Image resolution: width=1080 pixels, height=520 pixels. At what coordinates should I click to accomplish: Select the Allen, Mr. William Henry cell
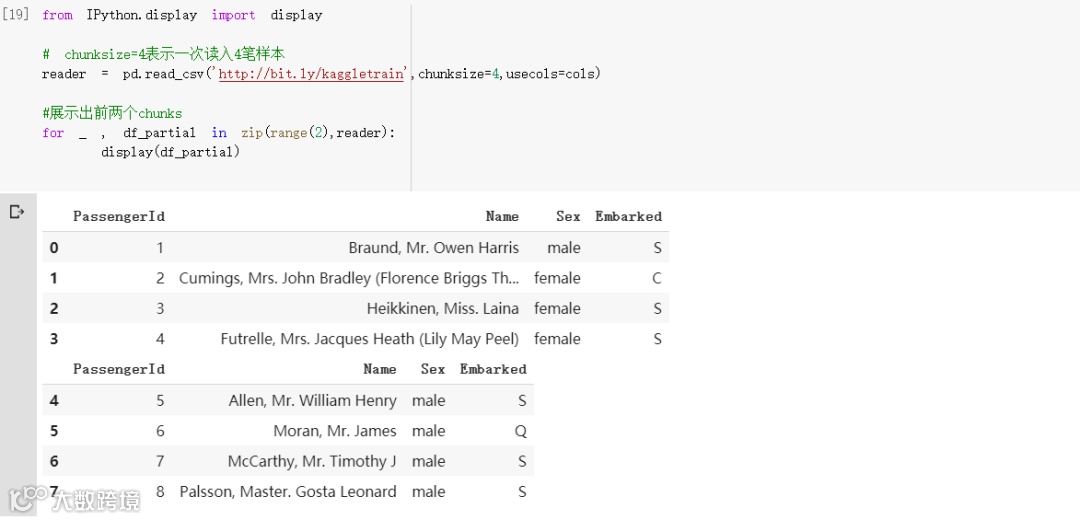(x=312, y=401)
